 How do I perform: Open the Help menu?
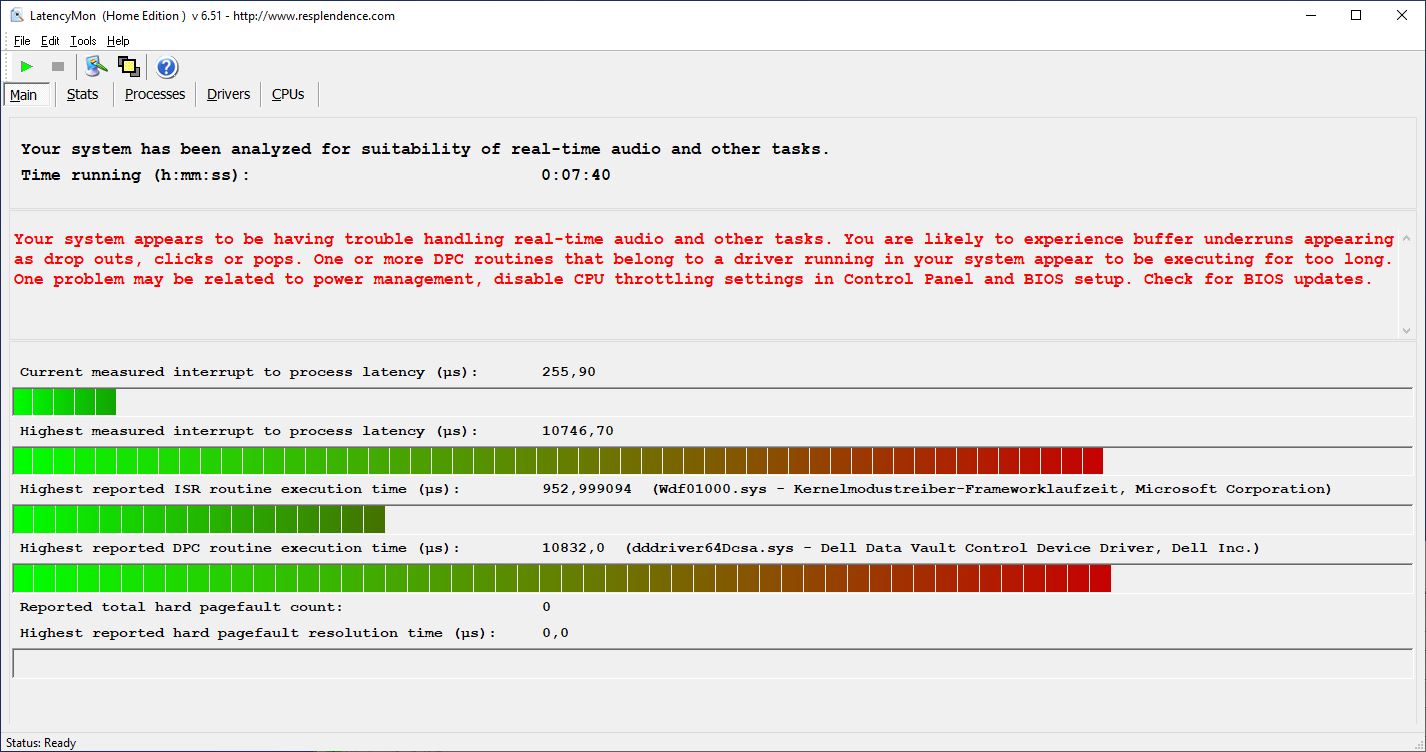coord(118,41)
